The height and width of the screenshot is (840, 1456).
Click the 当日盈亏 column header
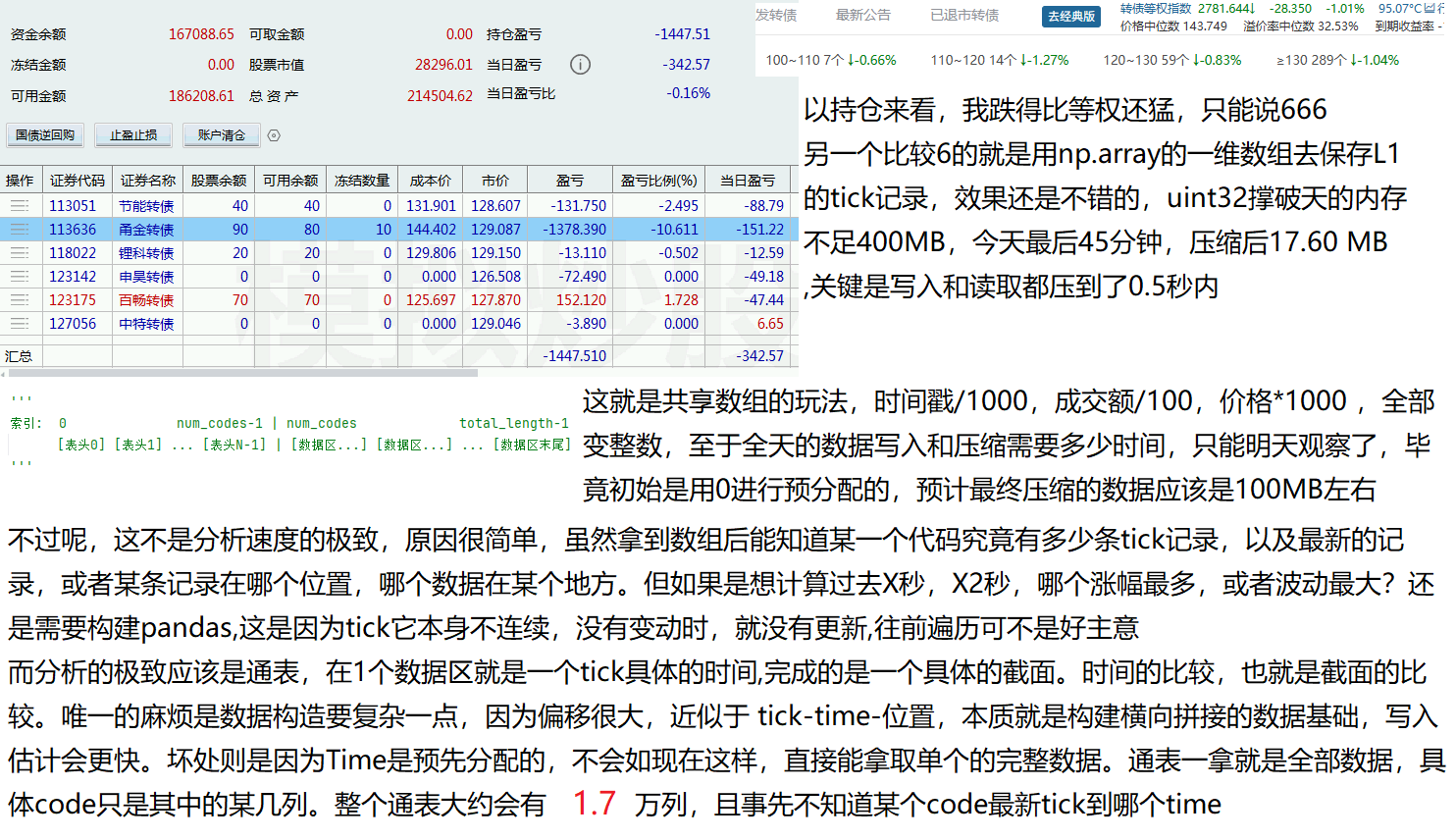748,181
